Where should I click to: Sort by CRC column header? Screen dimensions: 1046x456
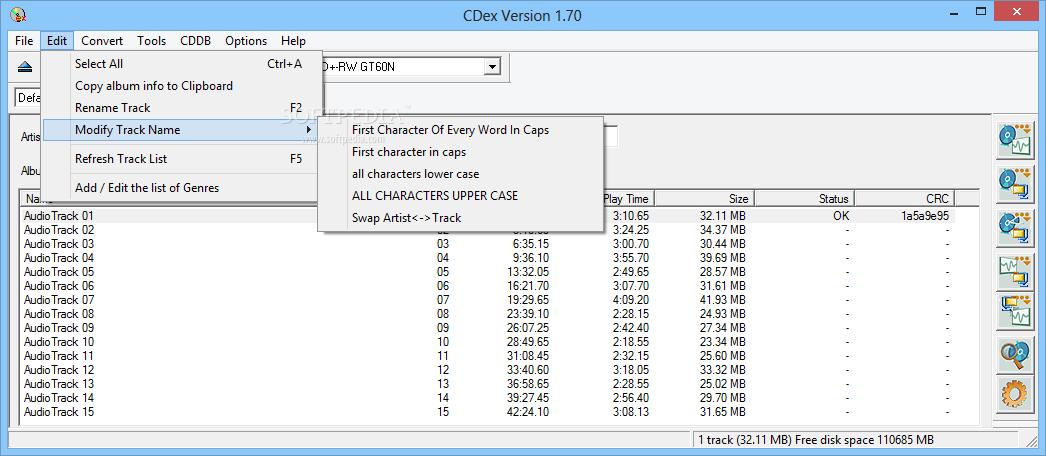click(x=905, y=199)
